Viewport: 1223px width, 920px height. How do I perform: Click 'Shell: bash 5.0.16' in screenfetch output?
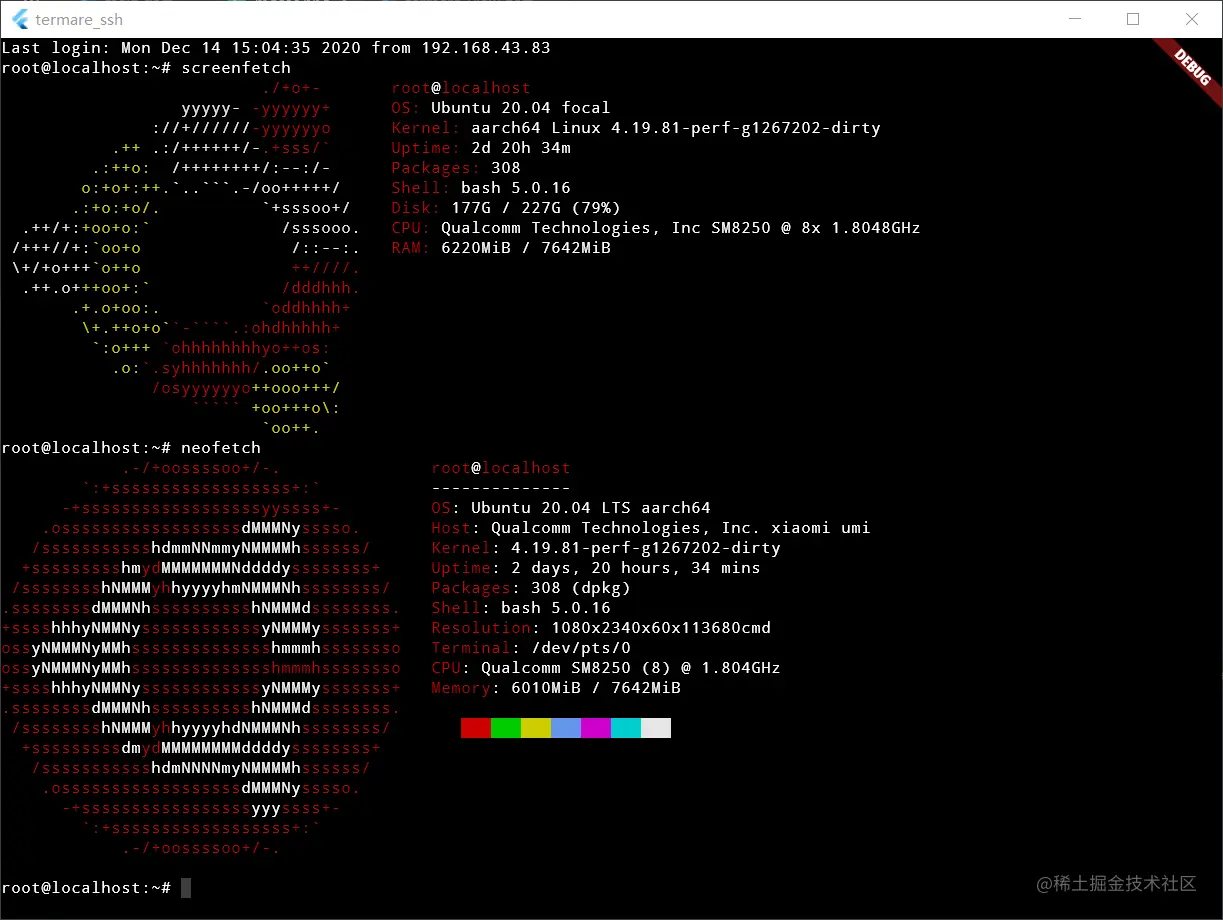tap(481, 188)
